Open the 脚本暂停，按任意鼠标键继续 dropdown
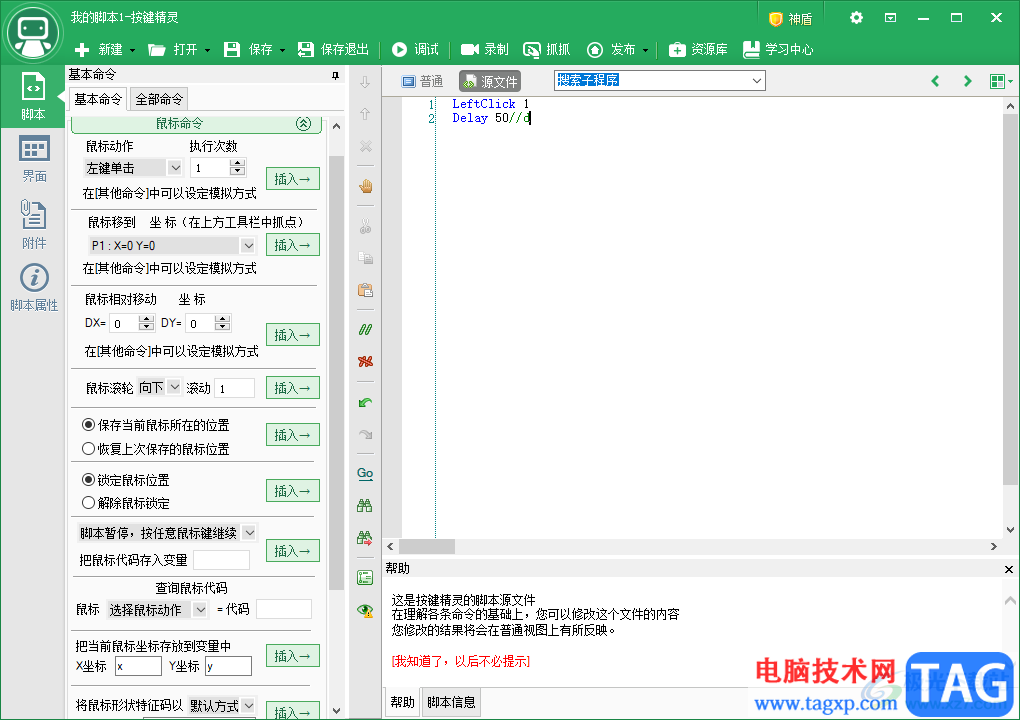 (x=167, y=533)
